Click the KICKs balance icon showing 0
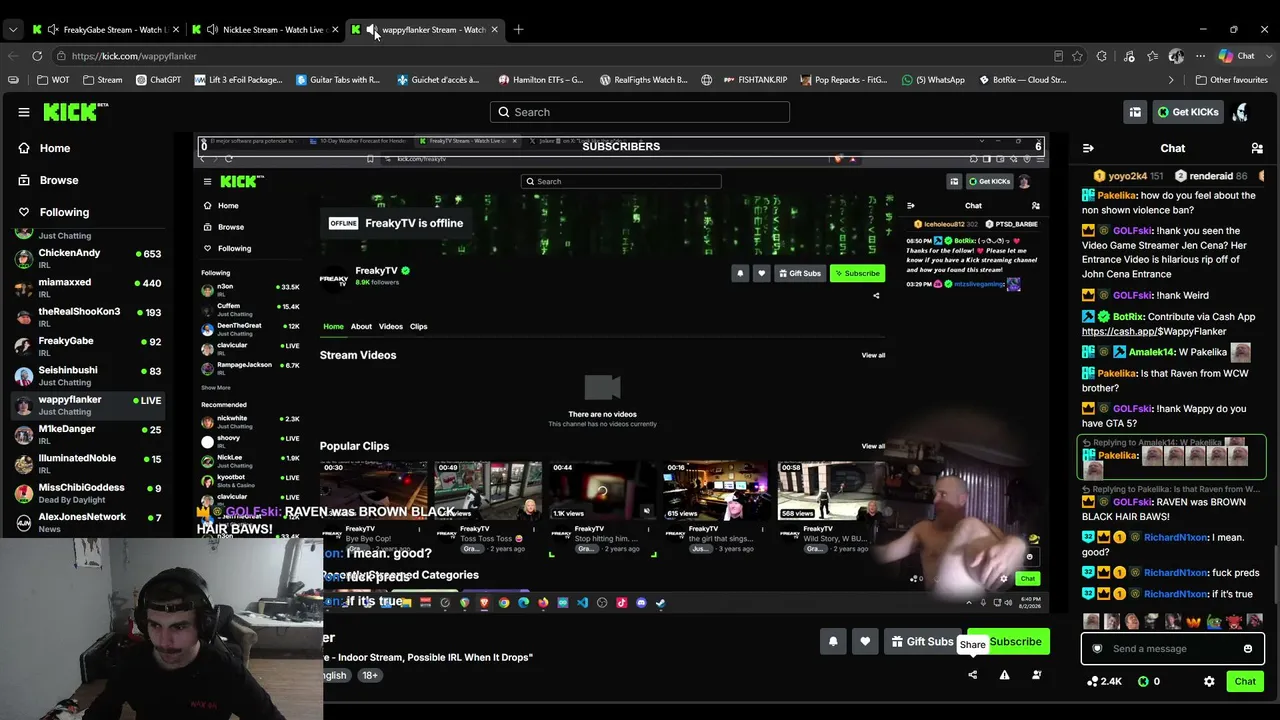This screenshot has height=720, width=1280. [x=1149, y=681]
